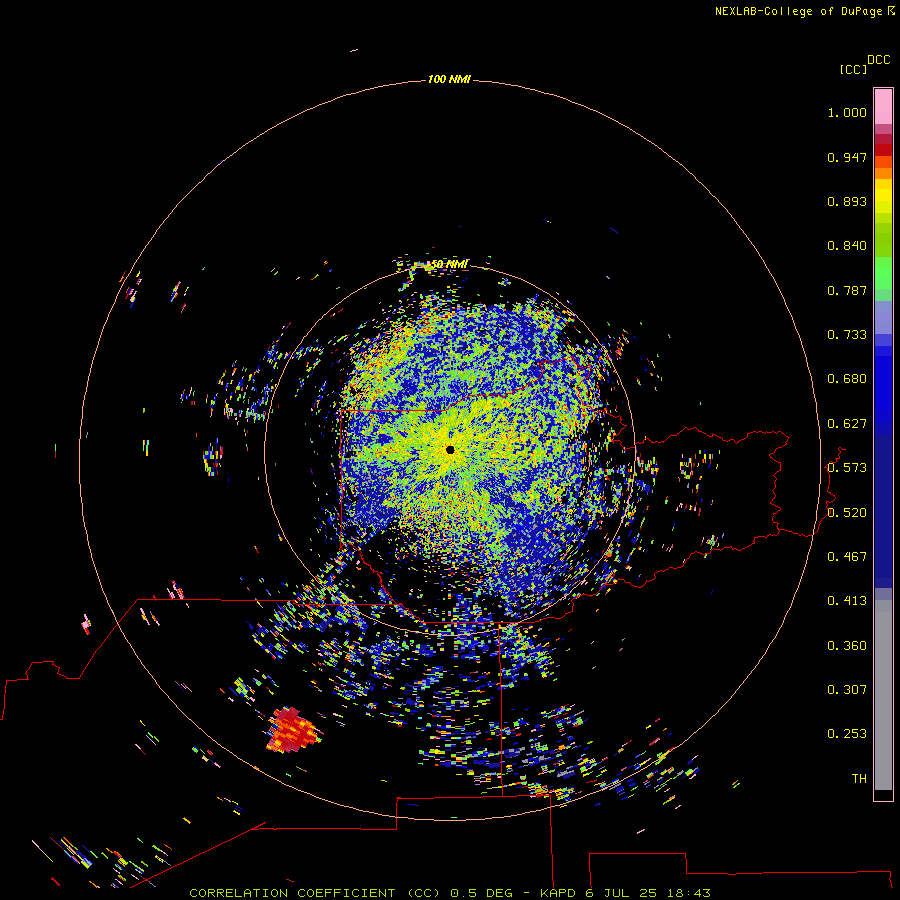Click the NEXLAB-College of DuPage title text

coord(798,11)
